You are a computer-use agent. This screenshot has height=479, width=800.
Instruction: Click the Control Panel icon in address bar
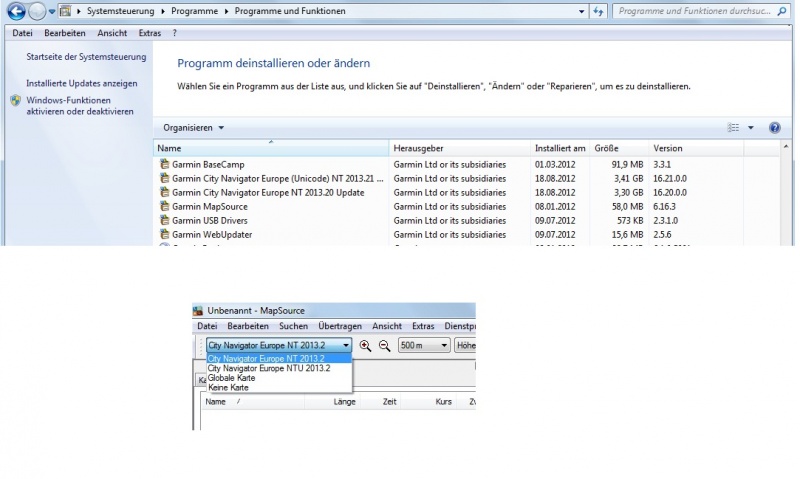(x=65, y=11)
